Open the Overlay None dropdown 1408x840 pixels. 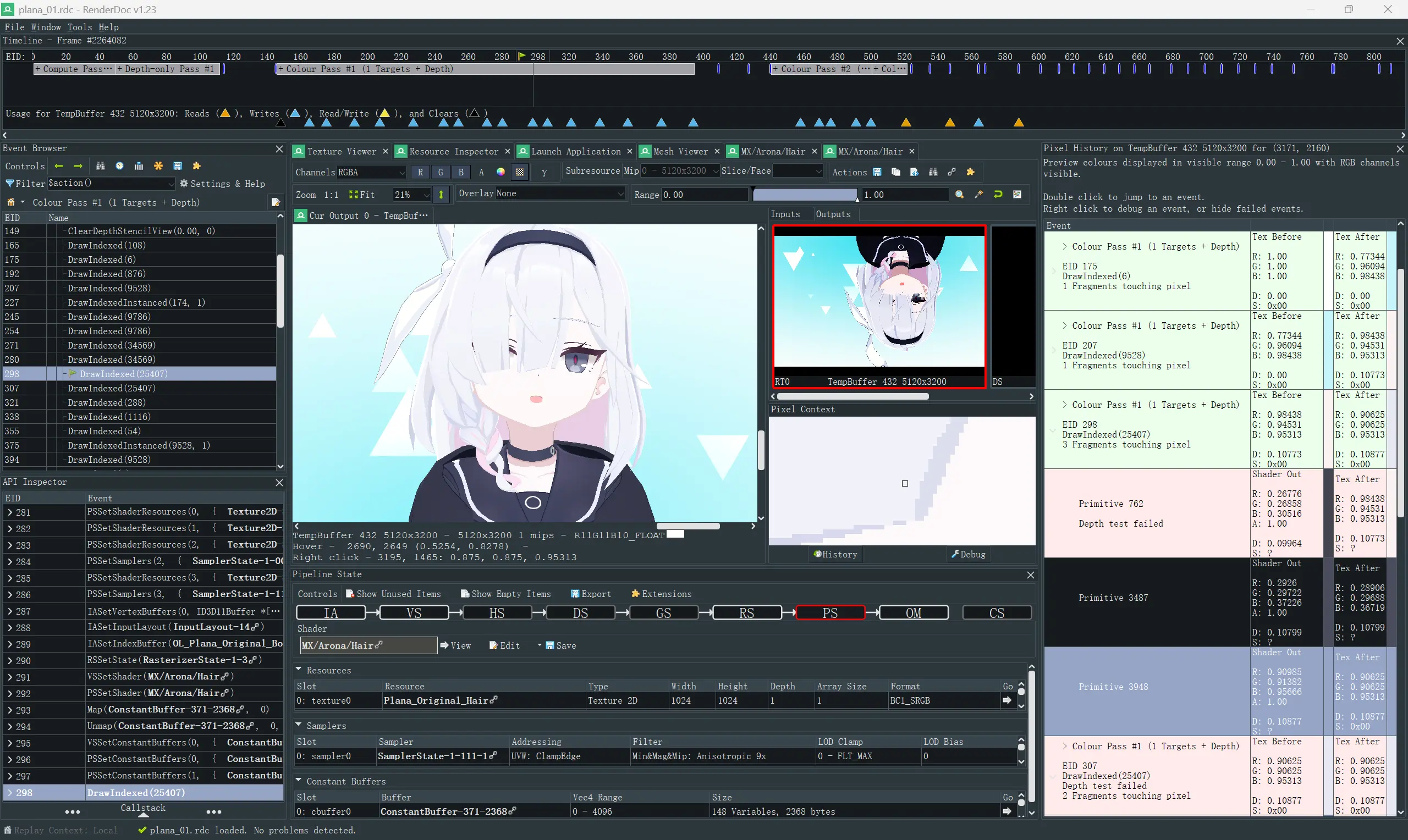(x=559, y=194)
